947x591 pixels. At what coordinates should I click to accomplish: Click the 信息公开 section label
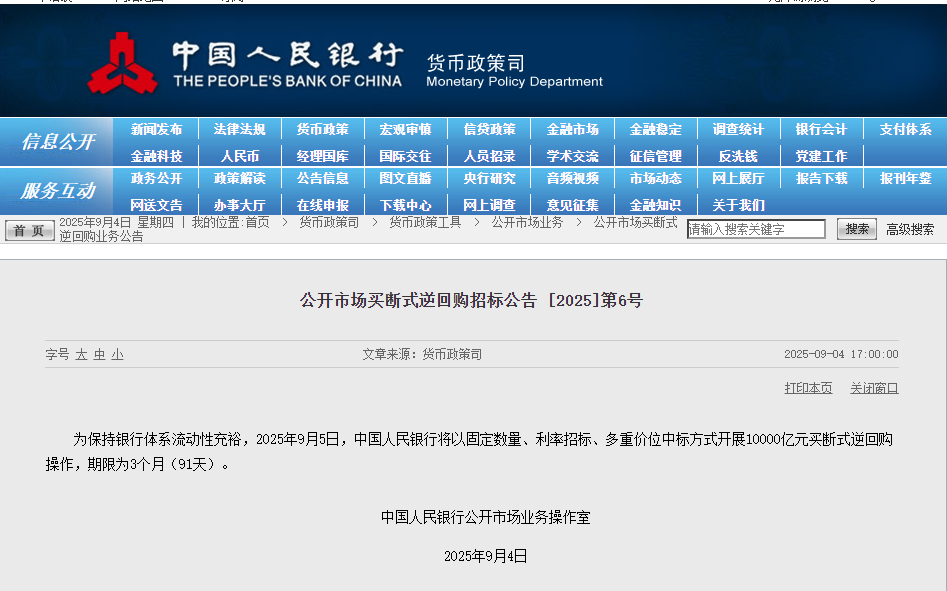[x=58, y=142]
